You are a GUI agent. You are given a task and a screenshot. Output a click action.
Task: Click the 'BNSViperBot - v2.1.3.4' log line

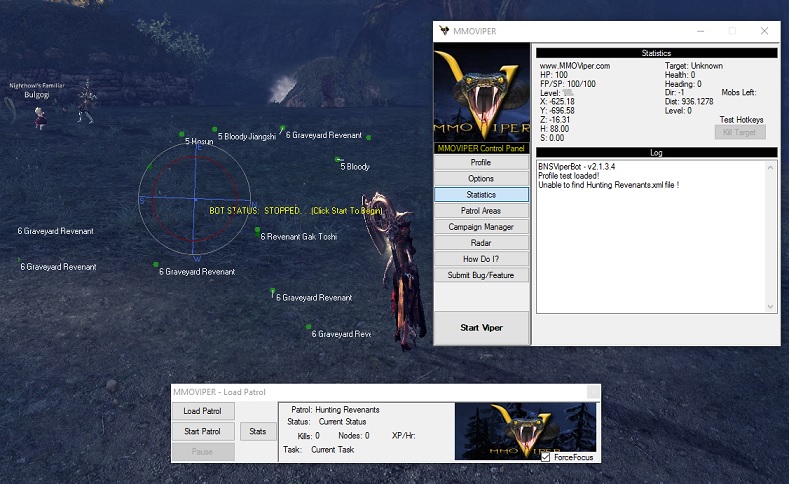coord(577,167)
